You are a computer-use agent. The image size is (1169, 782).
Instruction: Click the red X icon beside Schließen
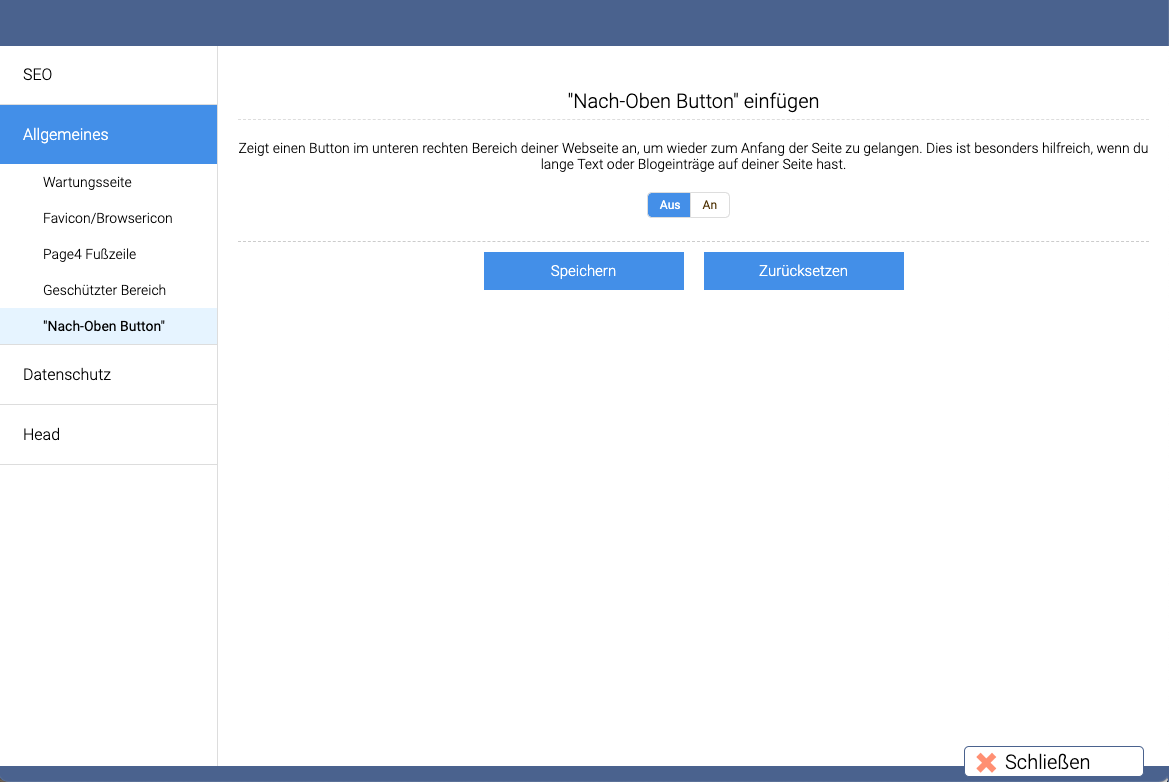(x=986, y=763)
